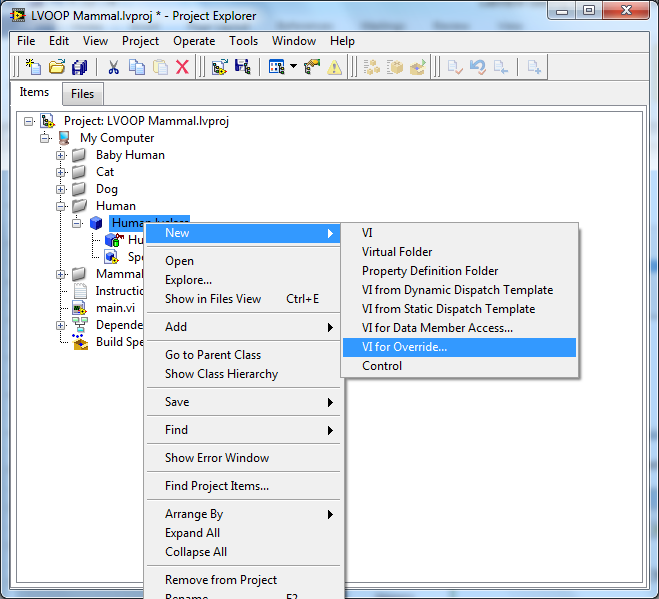
Task: Select VI from Static Dispatch Template
Action: tap(459, 309)
